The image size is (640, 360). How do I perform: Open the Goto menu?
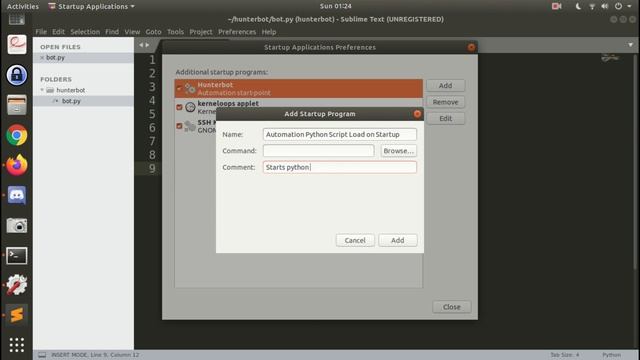click(x=153, y=32)
